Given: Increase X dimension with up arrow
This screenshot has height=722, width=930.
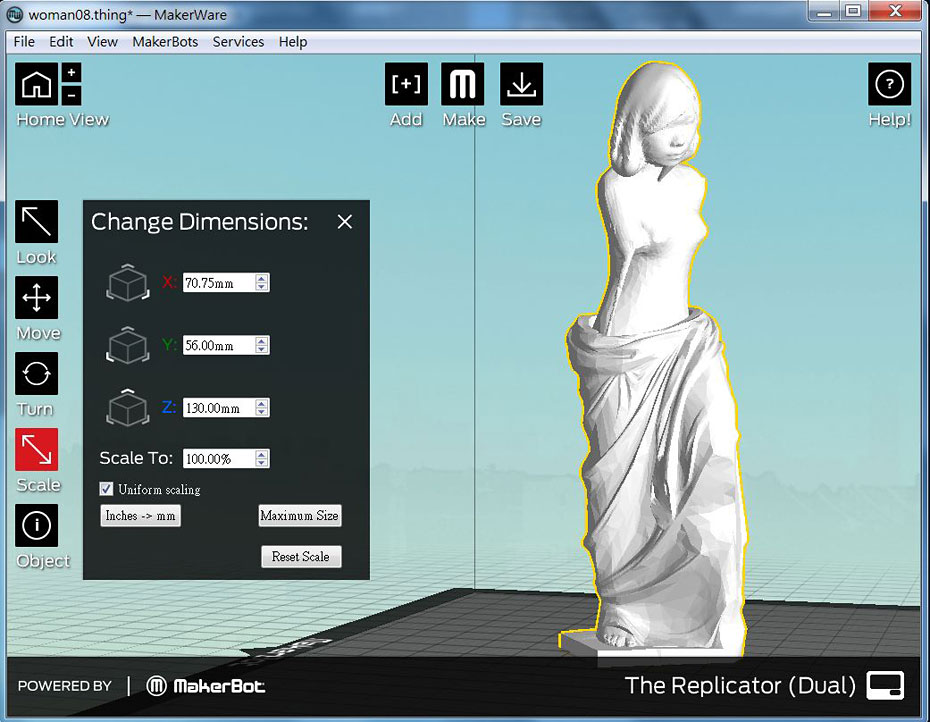Looking at the screenshot, I should click(x=262, y=278).
